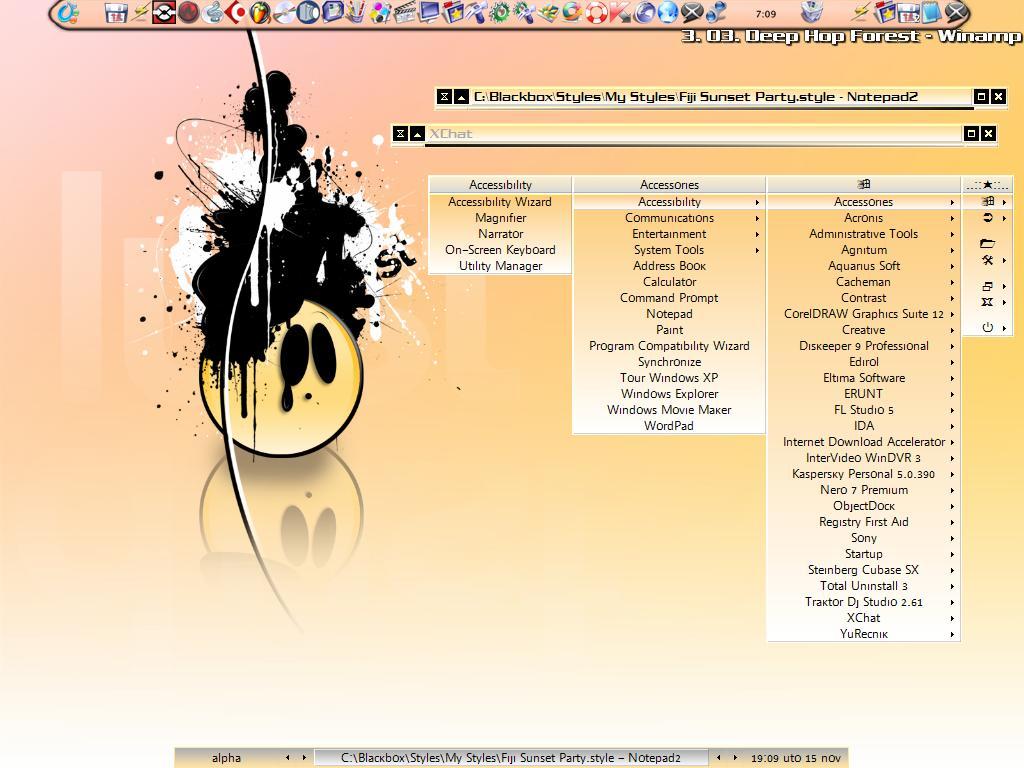Expand the Administrative Tools submenu

tap(863, 234)
